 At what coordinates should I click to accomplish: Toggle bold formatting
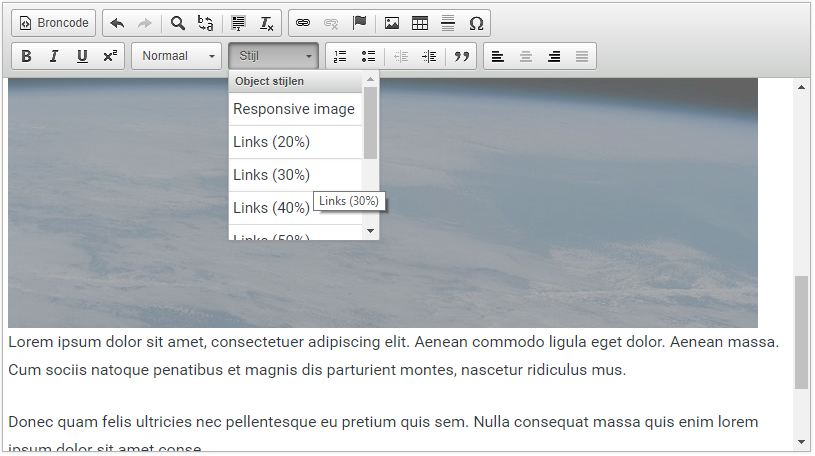[x=26, y=56]
